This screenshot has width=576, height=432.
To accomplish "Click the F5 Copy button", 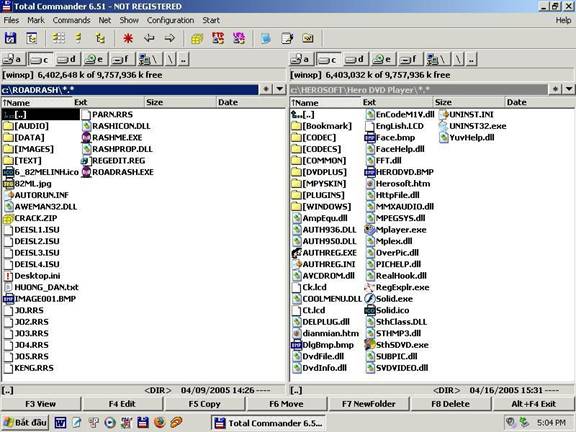I will 204,404.
